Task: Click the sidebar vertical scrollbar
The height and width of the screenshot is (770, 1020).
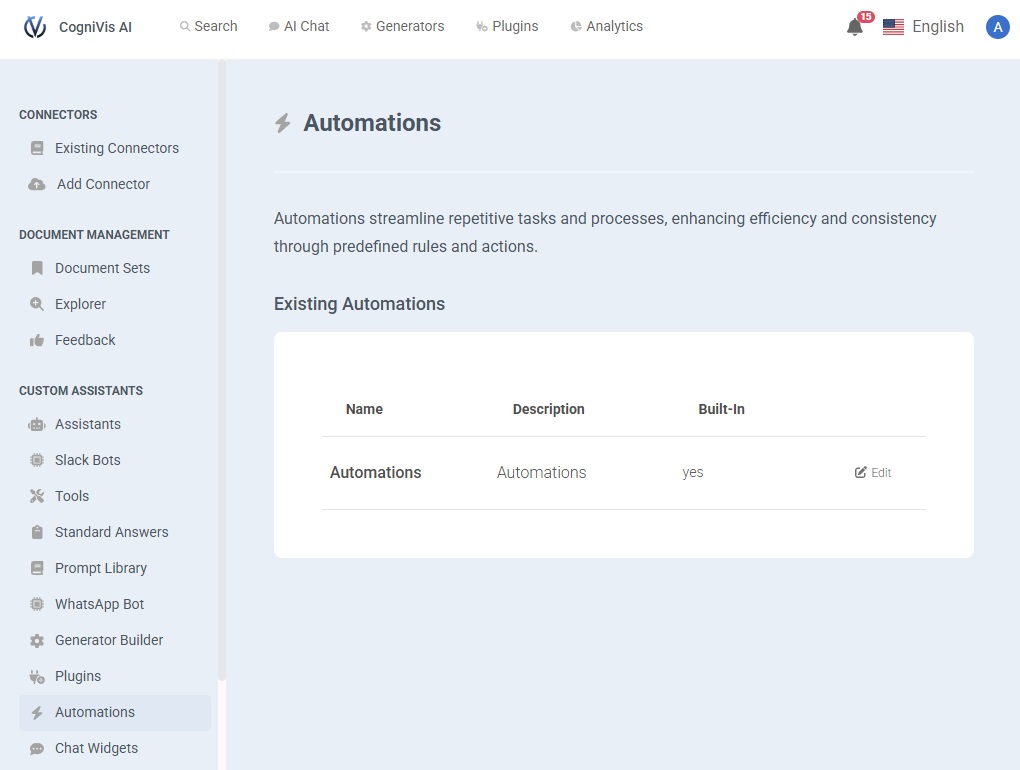Action: (222, 370)
